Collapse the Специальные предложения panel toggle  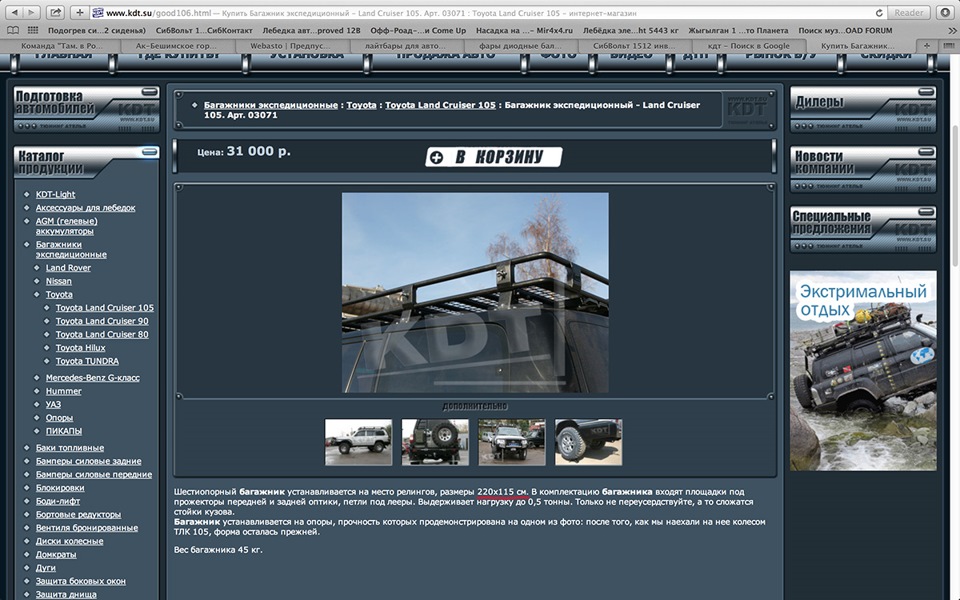[x=926, y=211]
